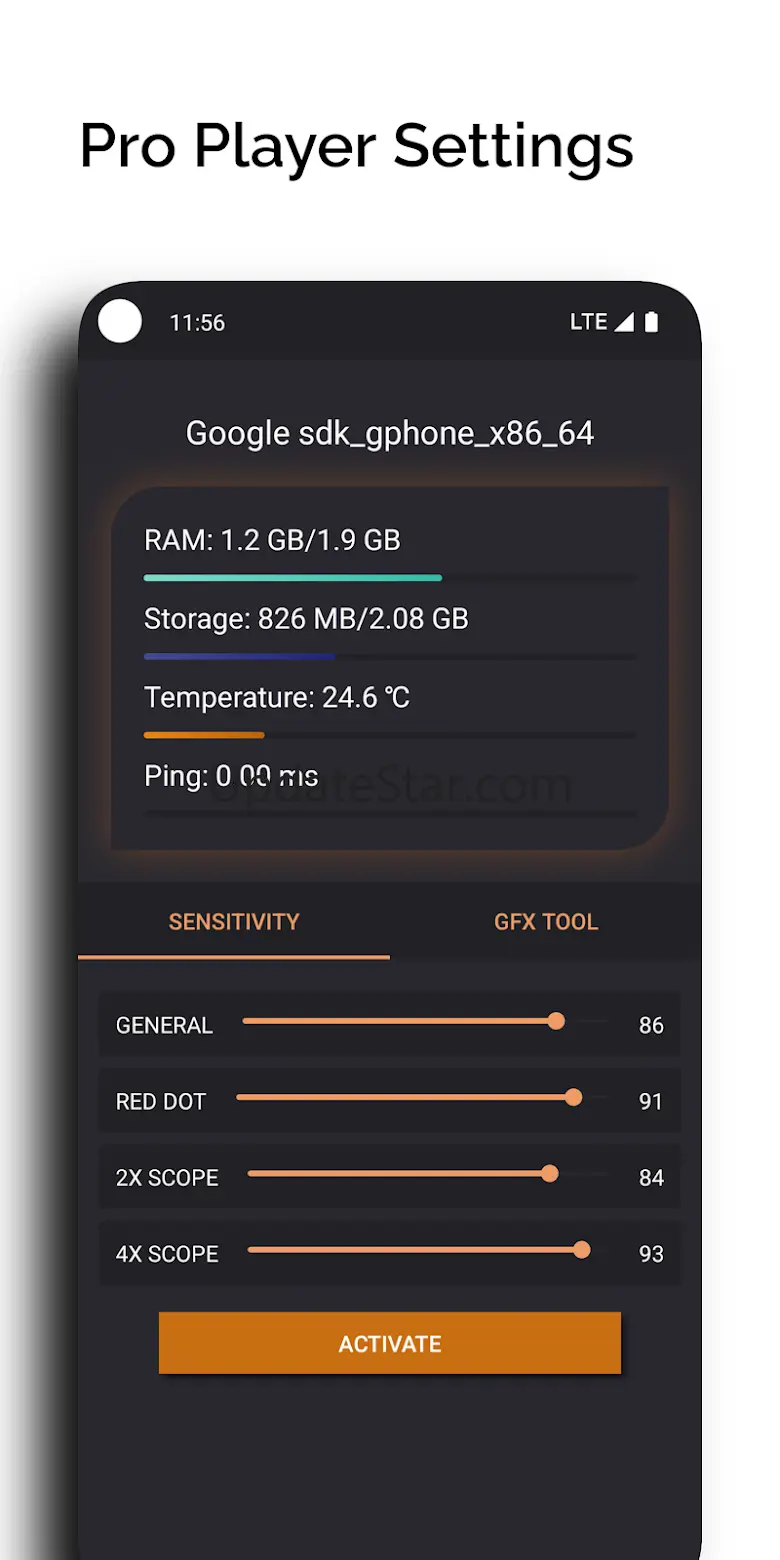This screenshot has width=780, height=1560.
Task: Switch to the SENSITIVITY tab
Action: pos(234,922)
